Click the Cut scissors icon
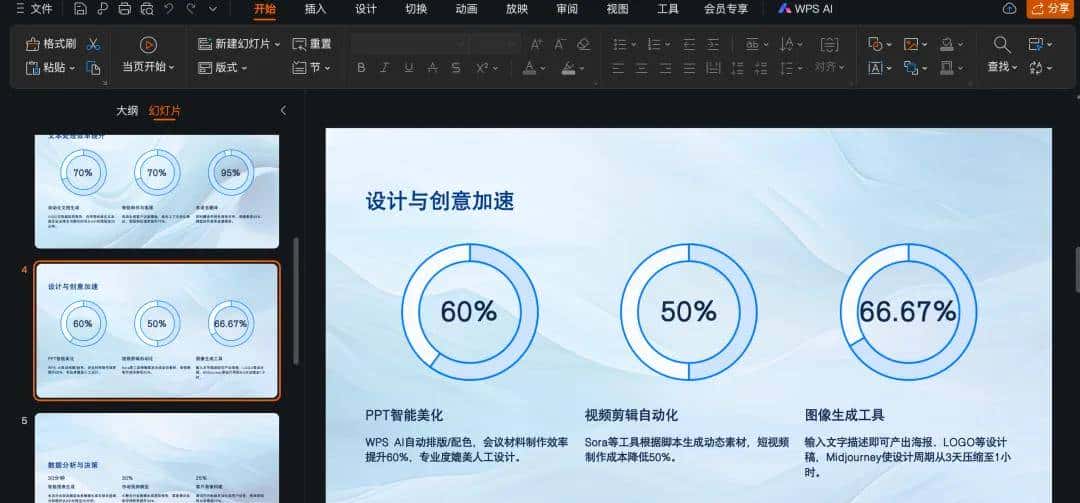 coord(94,44)
